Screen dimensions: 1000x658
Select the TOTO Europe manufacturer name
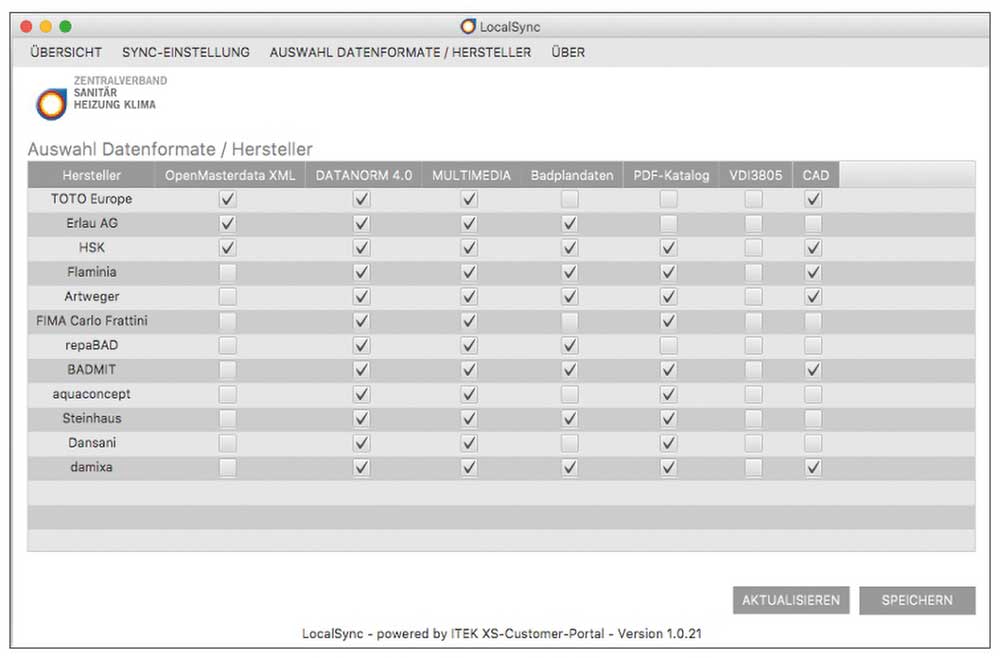click(91, 199)
